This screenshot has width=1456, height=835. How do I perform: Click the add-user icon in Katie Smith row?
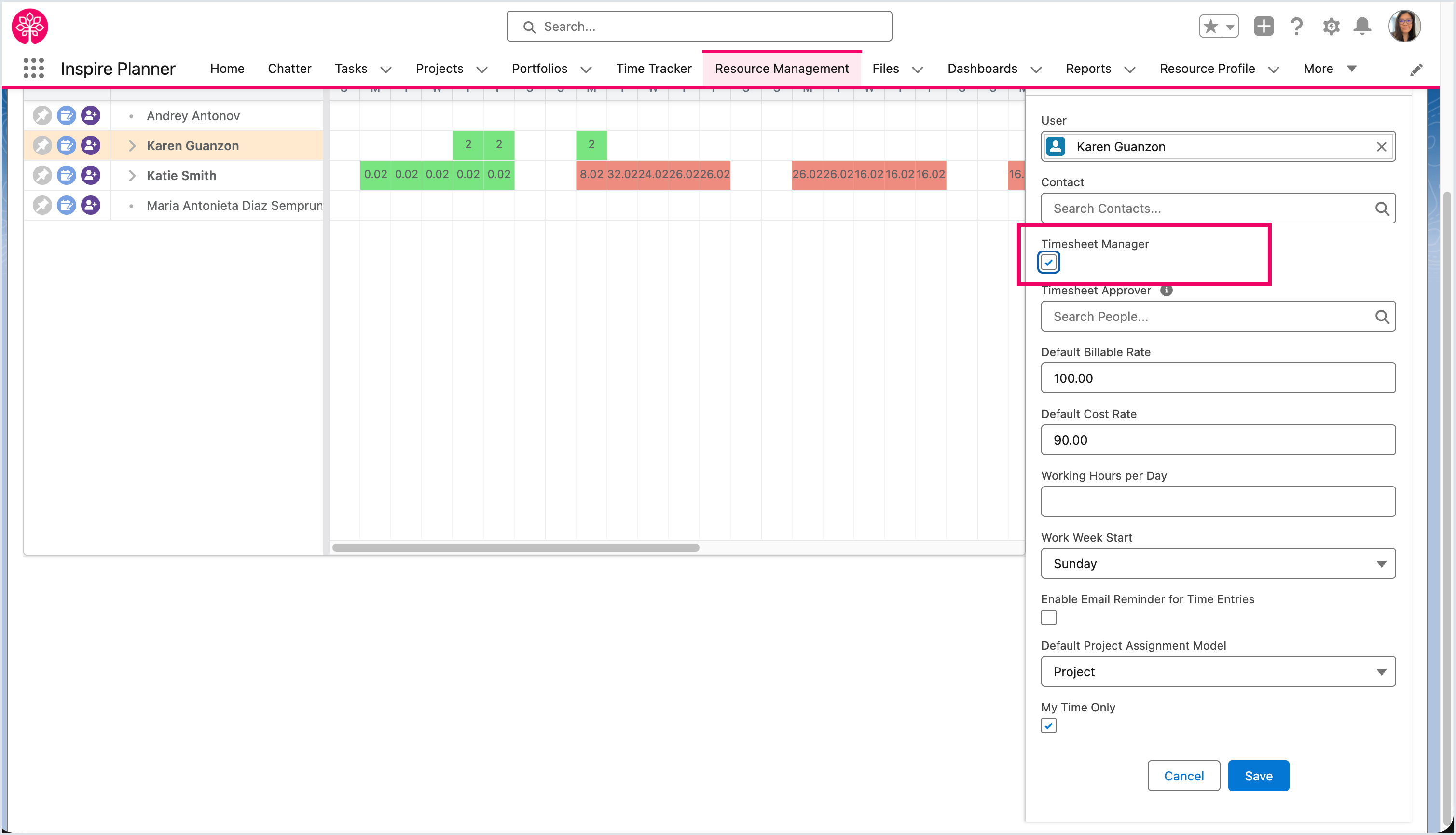pyautogui.click(x=91, y=175)
